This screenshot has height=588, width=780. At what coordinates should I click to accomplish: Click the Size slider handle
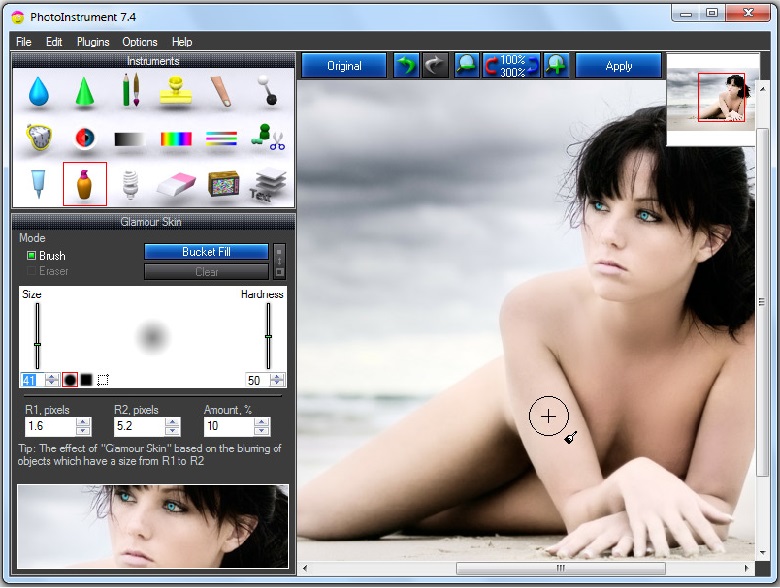coord(37,344)
